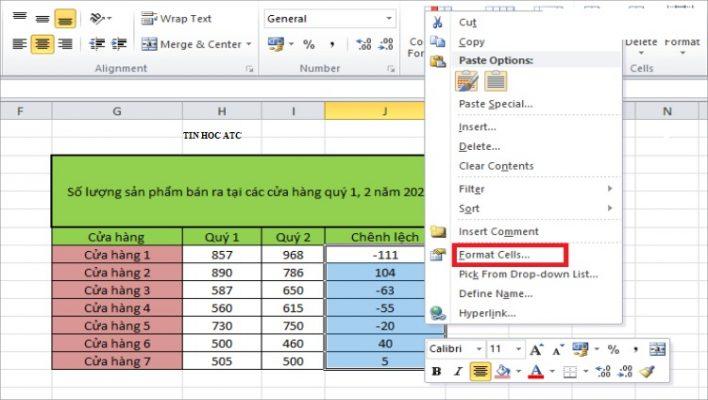Click Decrease Decimal in mini toolbar
708x400 pixels.
625,371
